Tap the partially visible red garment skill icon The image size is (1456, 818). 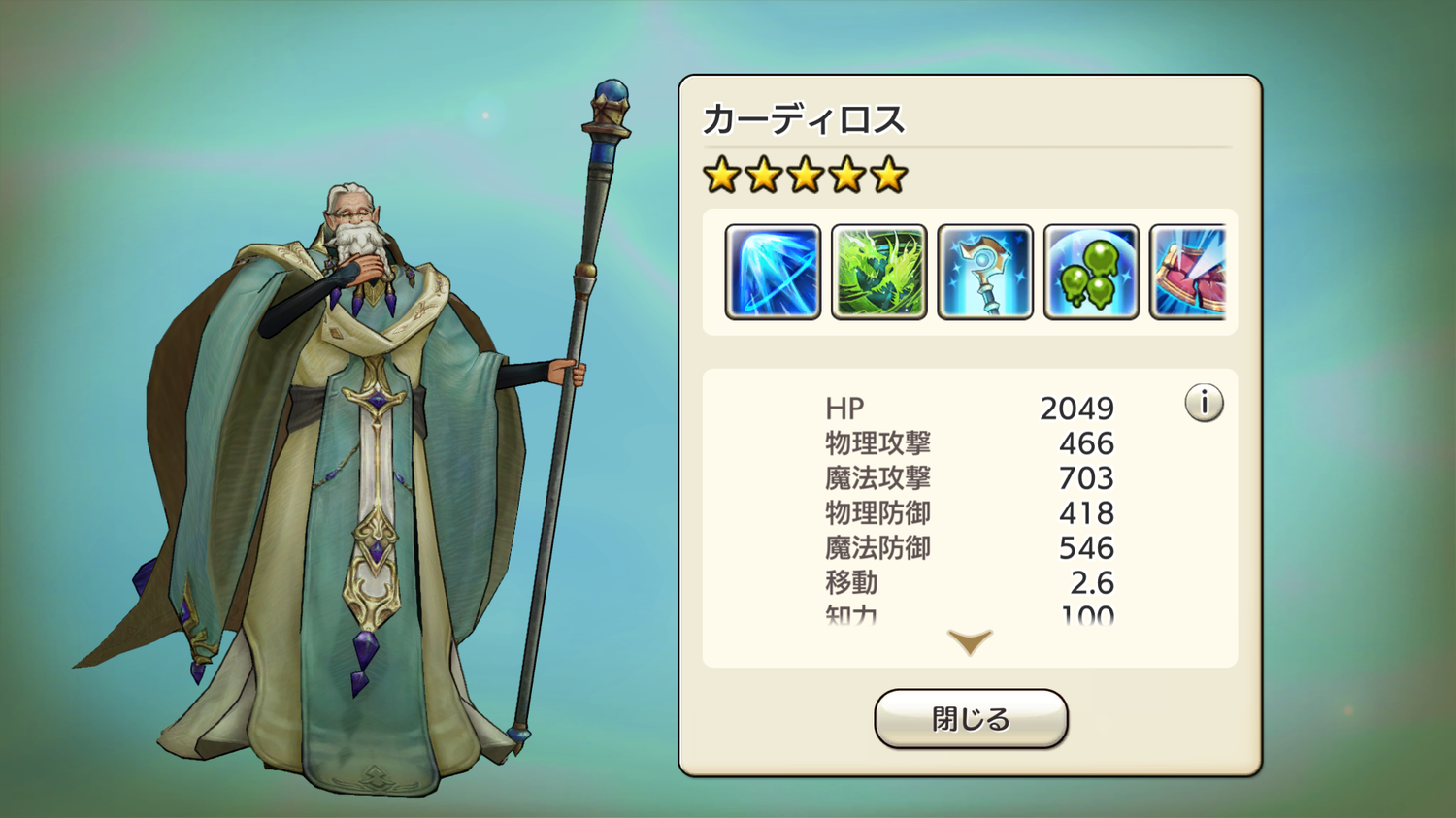pyautogui.click(x=1188, y=272)
